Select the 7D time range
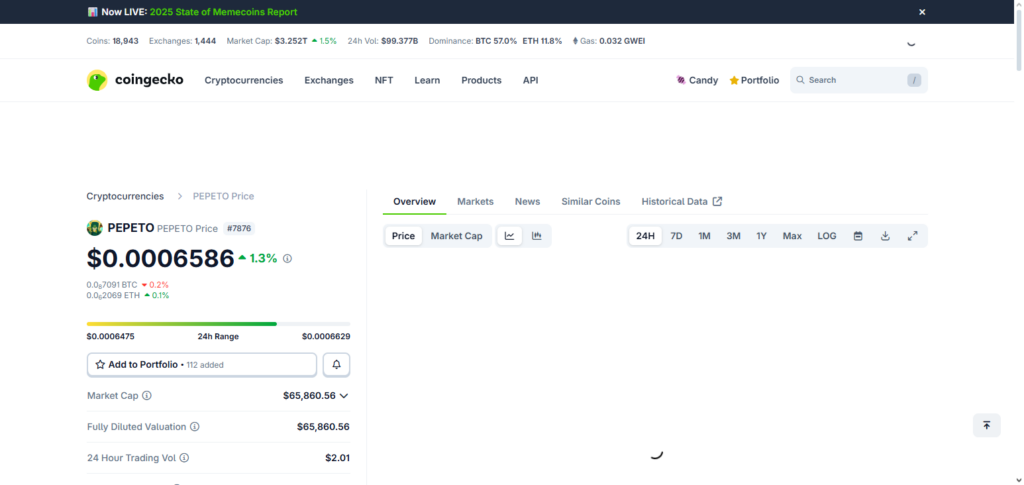Screen dimensions: 1024x485 pyautogui.click(x=676, y=236)
